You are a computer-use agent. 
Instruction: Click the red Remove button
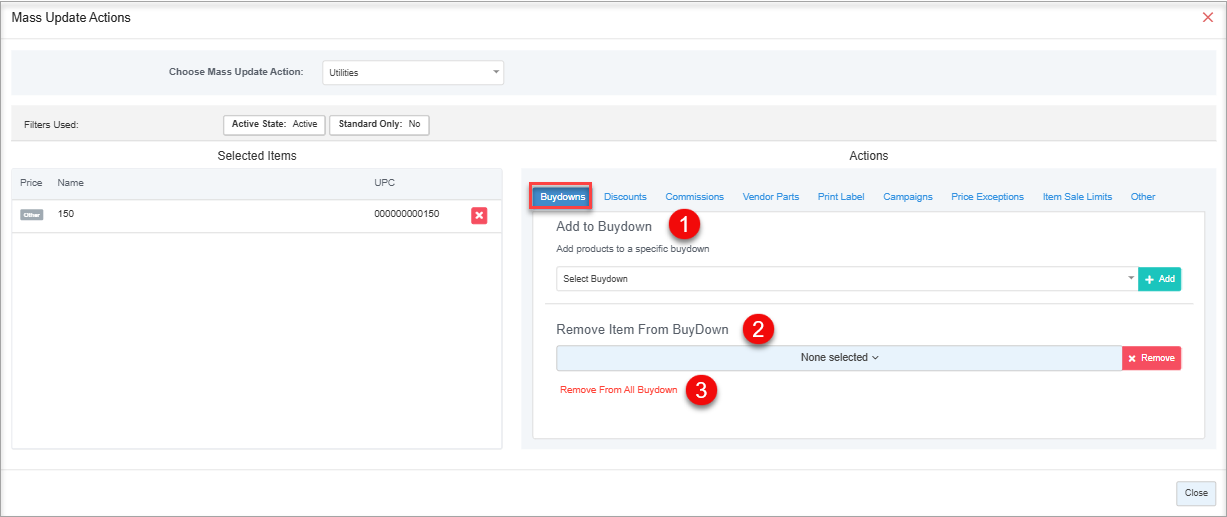point(1151,358)
